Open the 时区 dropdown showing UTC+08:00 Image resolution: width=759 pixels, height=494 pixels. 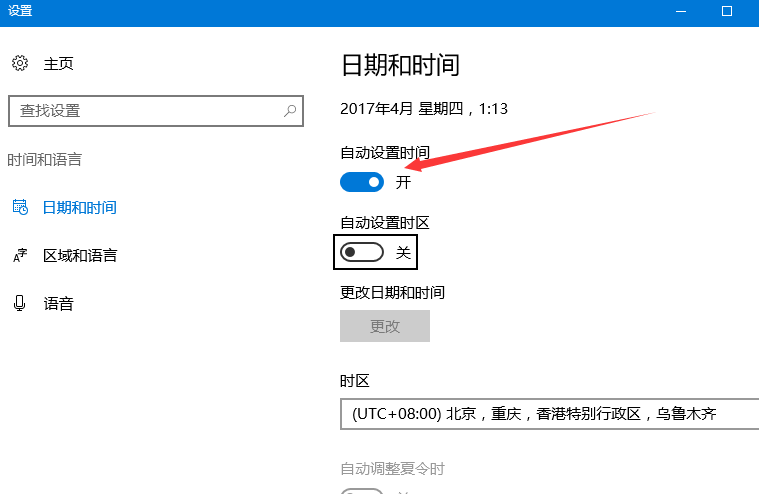pyautogui.click(x=549, y=413)
